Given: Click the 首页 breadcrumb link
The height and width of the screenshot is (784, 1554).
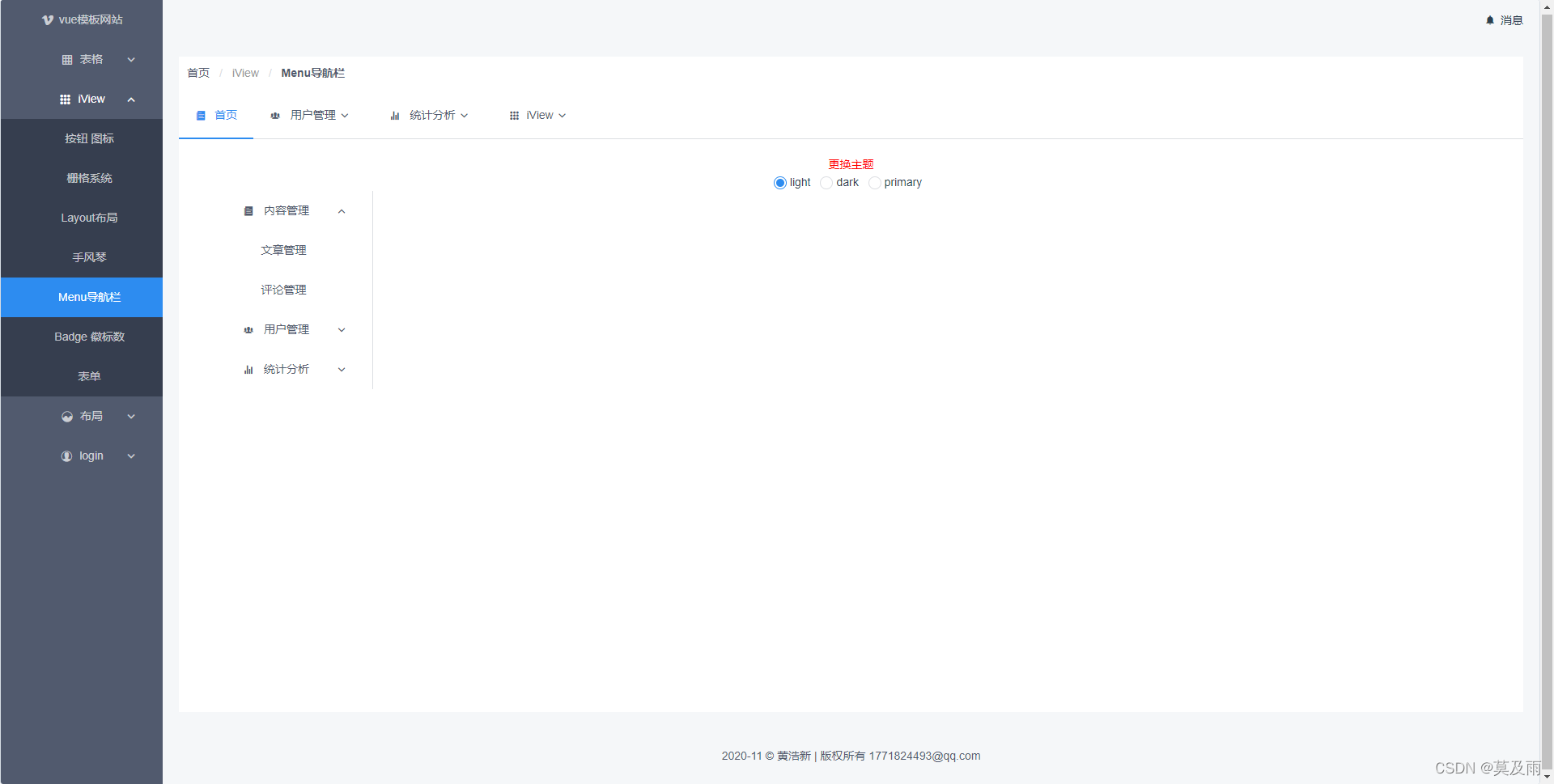Looking at the screenshot, I should 198,74.
